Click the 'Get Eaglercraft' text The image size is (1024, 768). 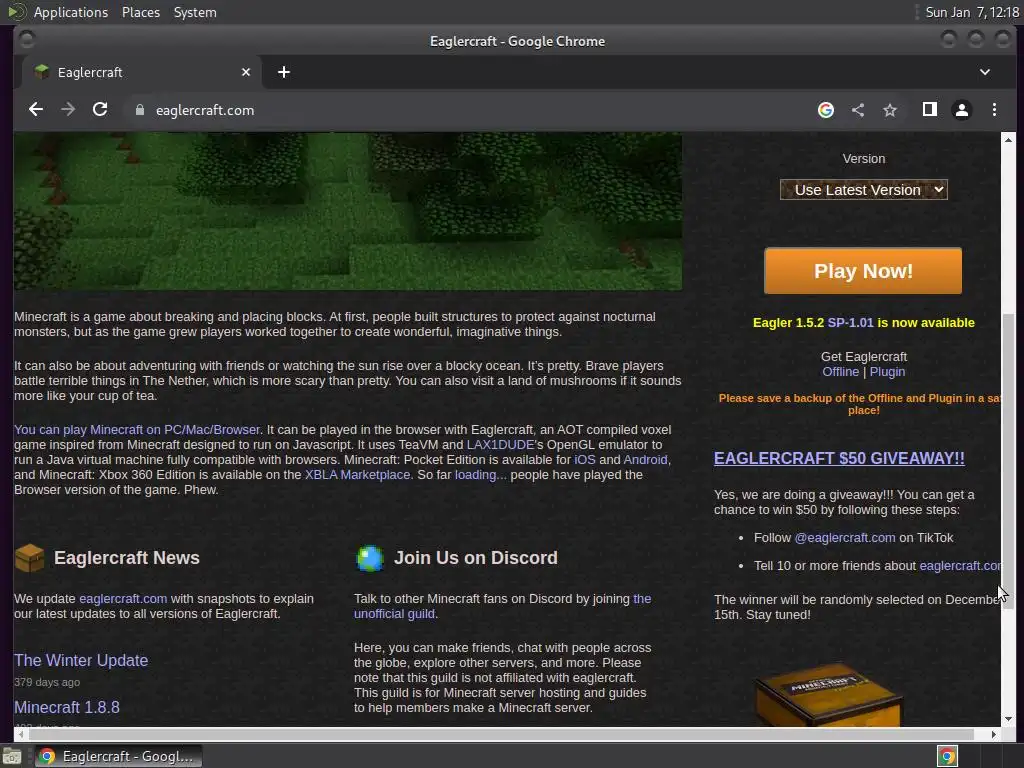point(863,357)
